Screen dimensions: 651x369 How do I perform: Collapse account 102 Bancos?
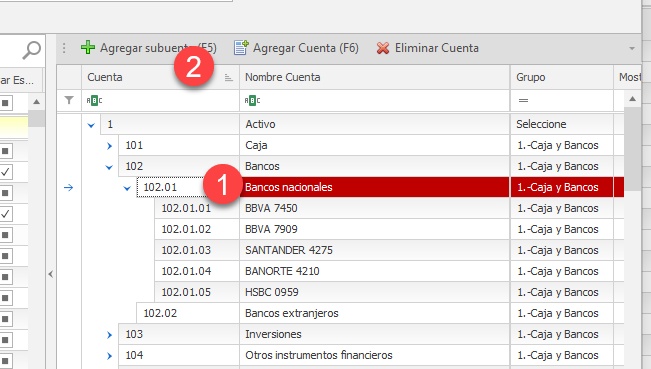tap(109, 167)
